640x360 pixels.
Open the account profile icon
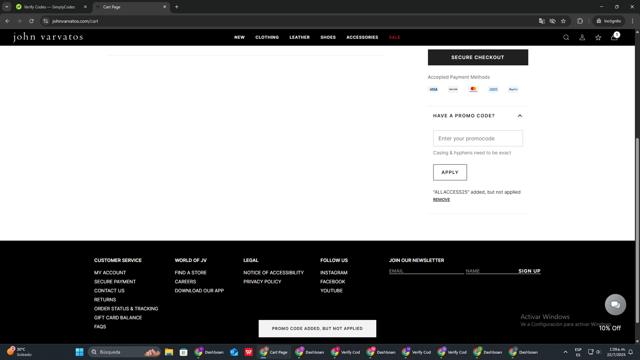point(582,37)
